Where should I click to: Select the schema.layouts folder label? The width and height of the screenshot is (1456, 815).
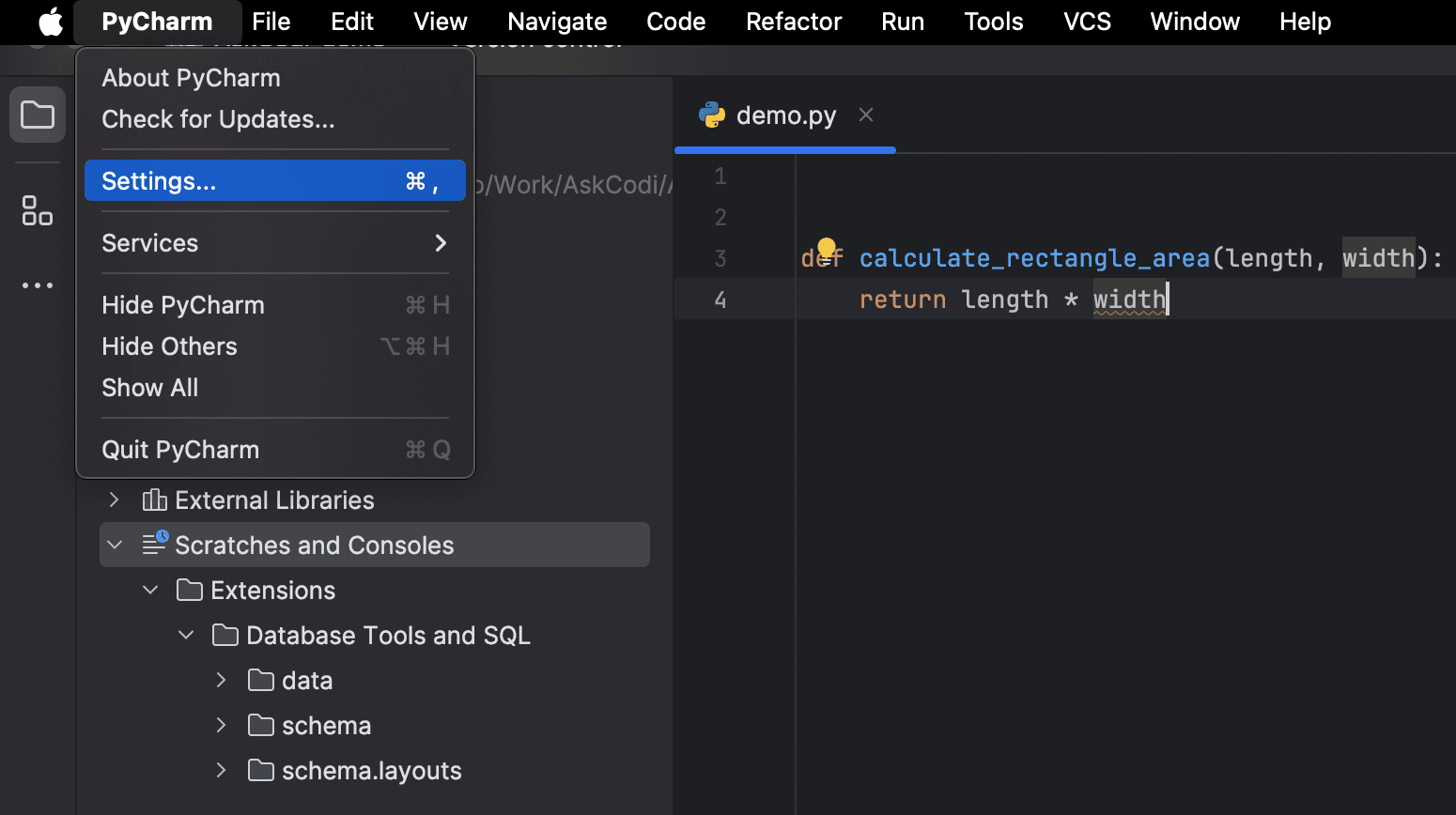371,771
